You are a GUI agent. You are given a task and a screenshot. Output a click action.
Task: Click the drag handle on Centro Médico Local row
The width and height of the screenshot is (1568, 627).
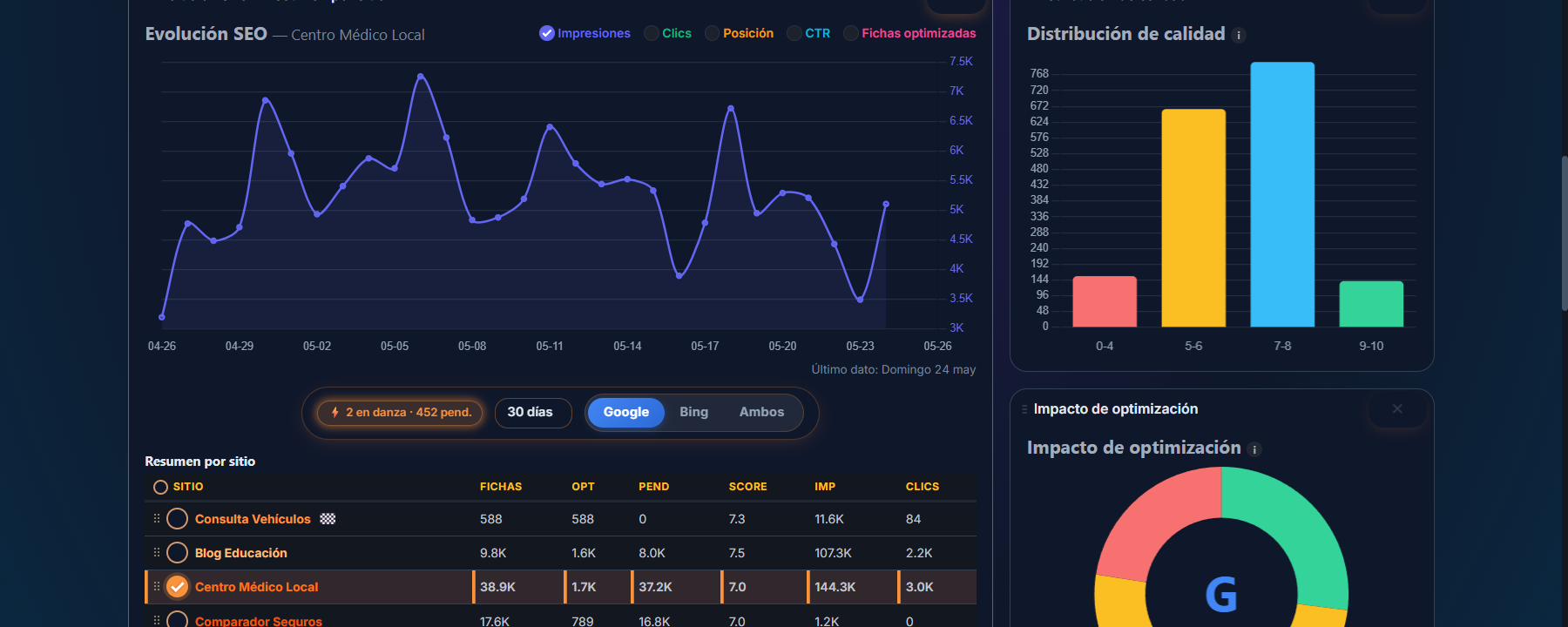pyautogui.click(x=157, y=586)
